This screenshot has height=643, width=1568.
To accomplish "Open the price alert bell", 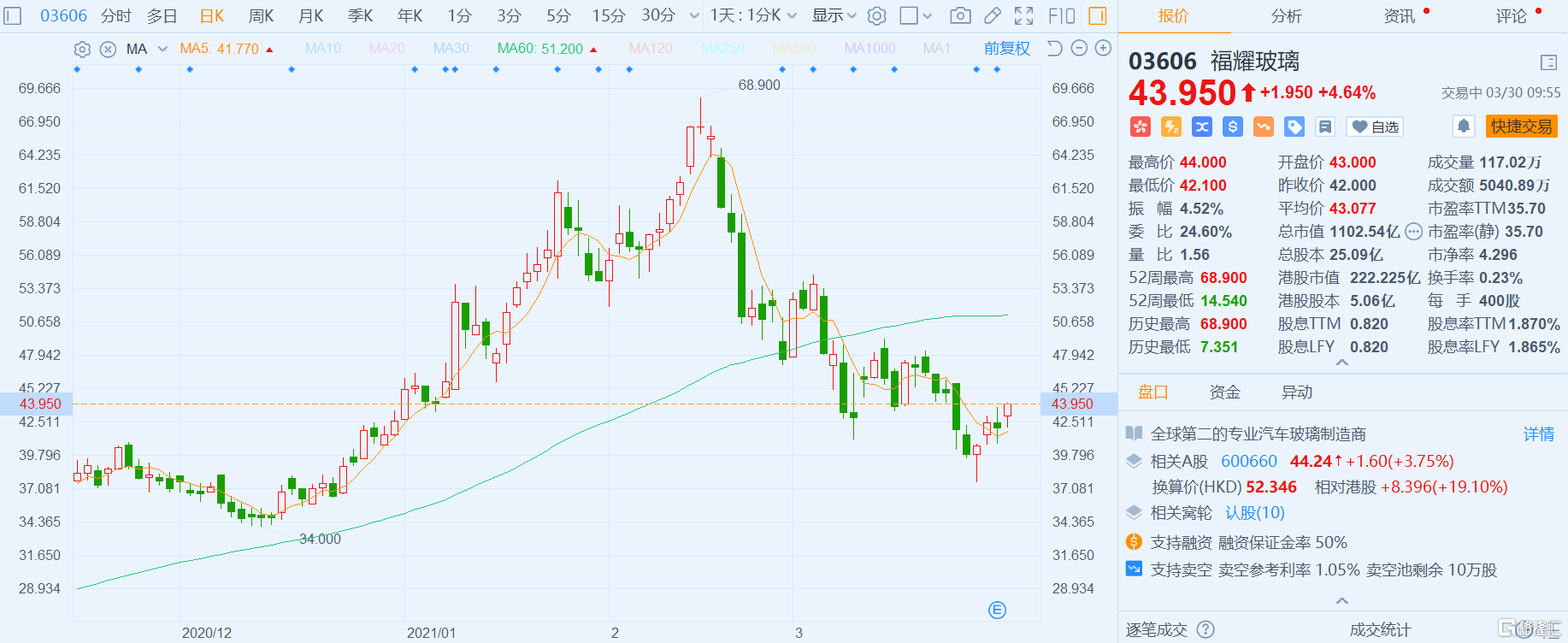I will pos(1464,127).
